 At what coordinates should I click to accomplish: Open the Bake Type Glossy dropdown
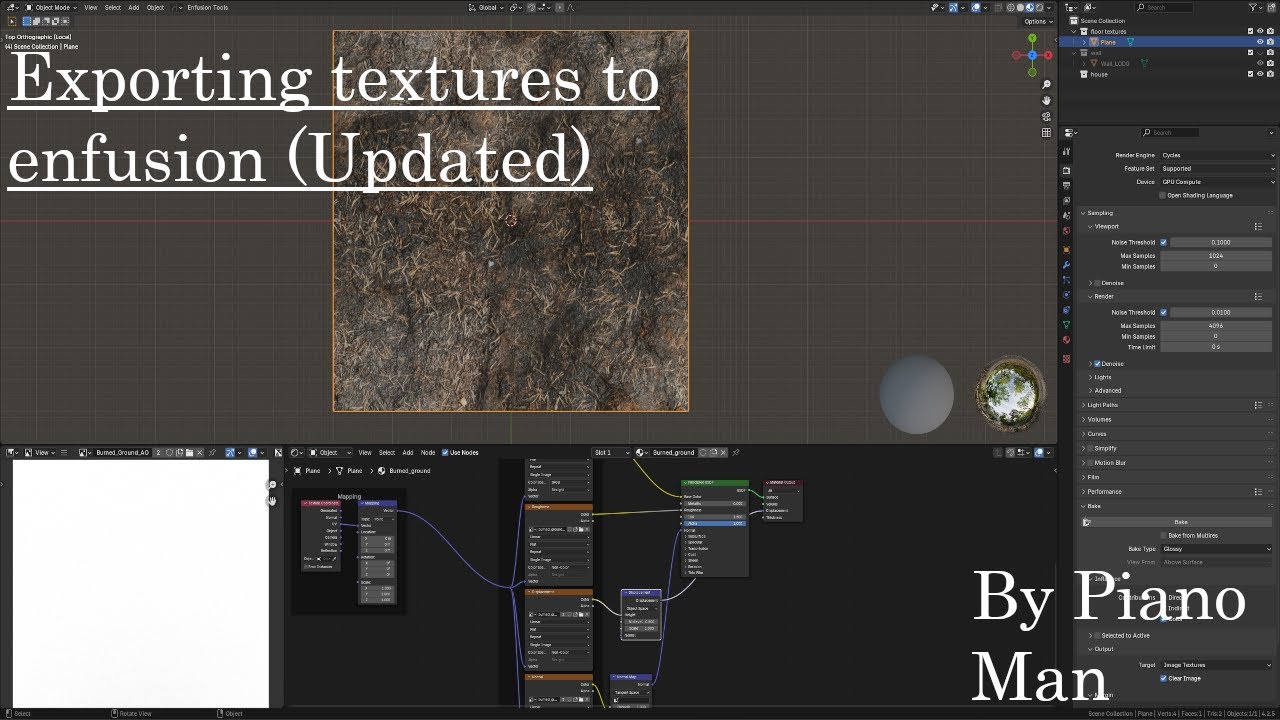tap(1216, 548)
